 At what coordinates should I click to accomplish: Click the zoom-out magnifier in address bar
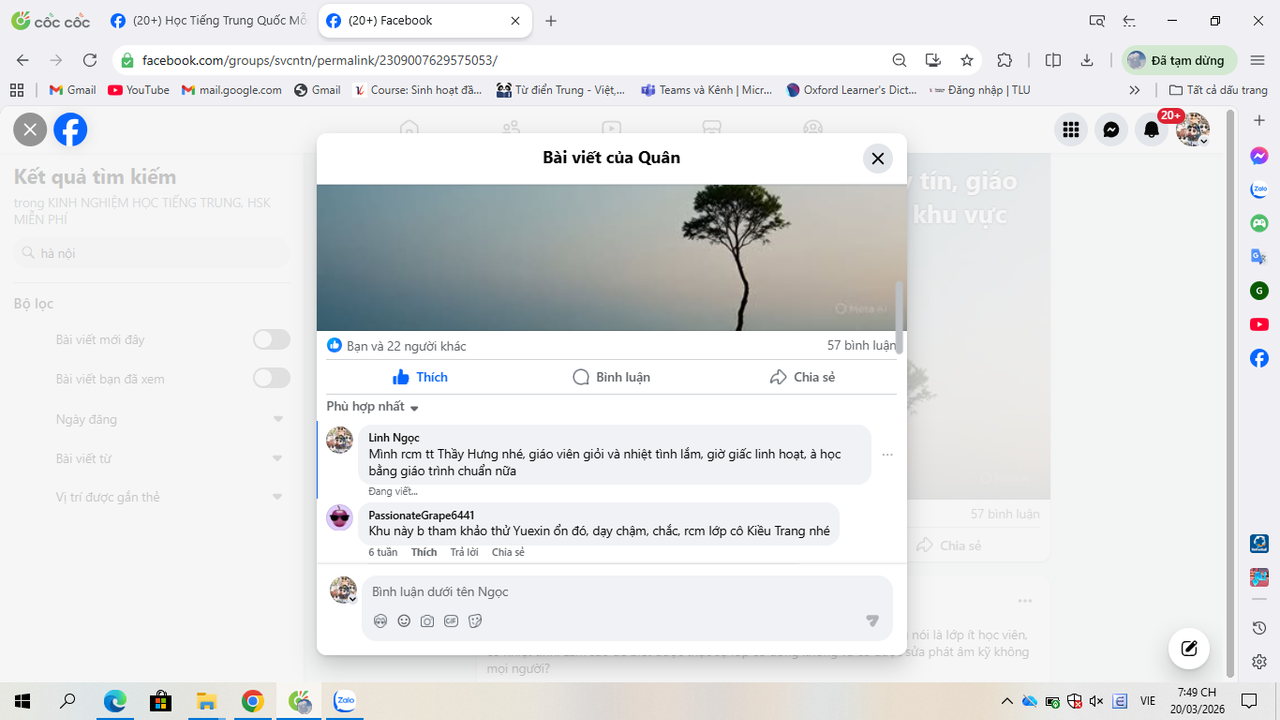pyautogui.click(x=899, y=60)
